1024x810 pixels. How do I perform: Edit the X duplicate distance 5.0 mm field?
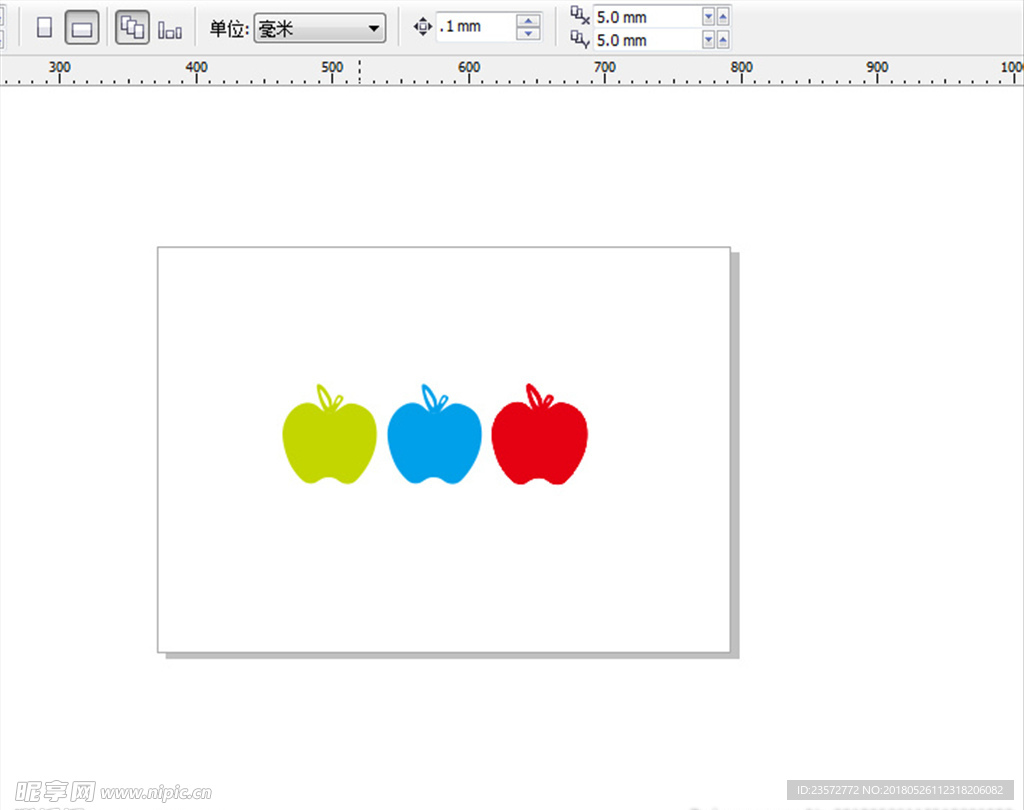coord(647,17)
